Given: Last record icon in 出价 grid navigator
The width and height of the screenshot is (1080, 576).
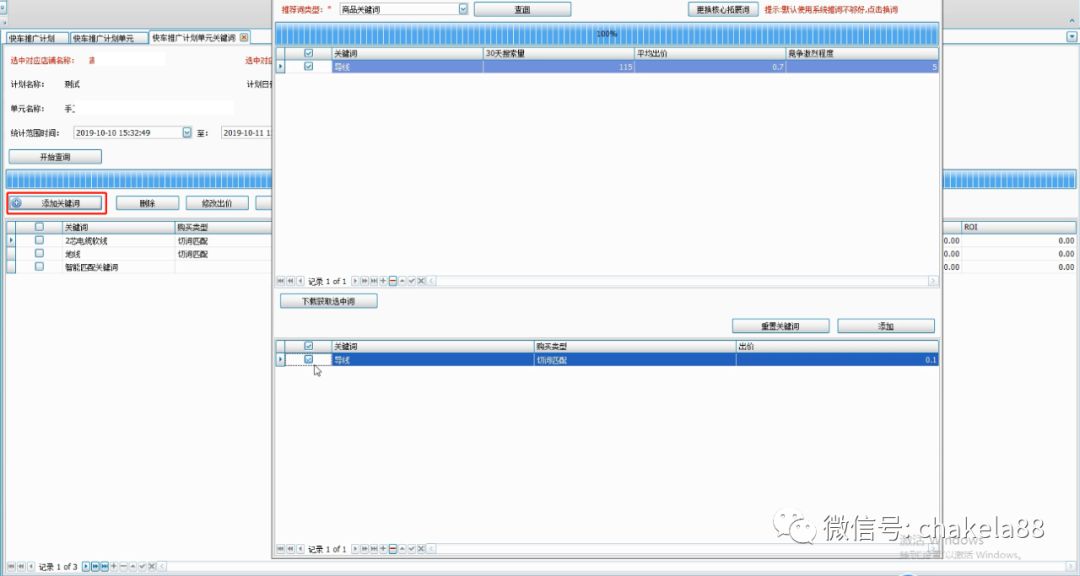Looking at the screenshot, I should [373, 549].
